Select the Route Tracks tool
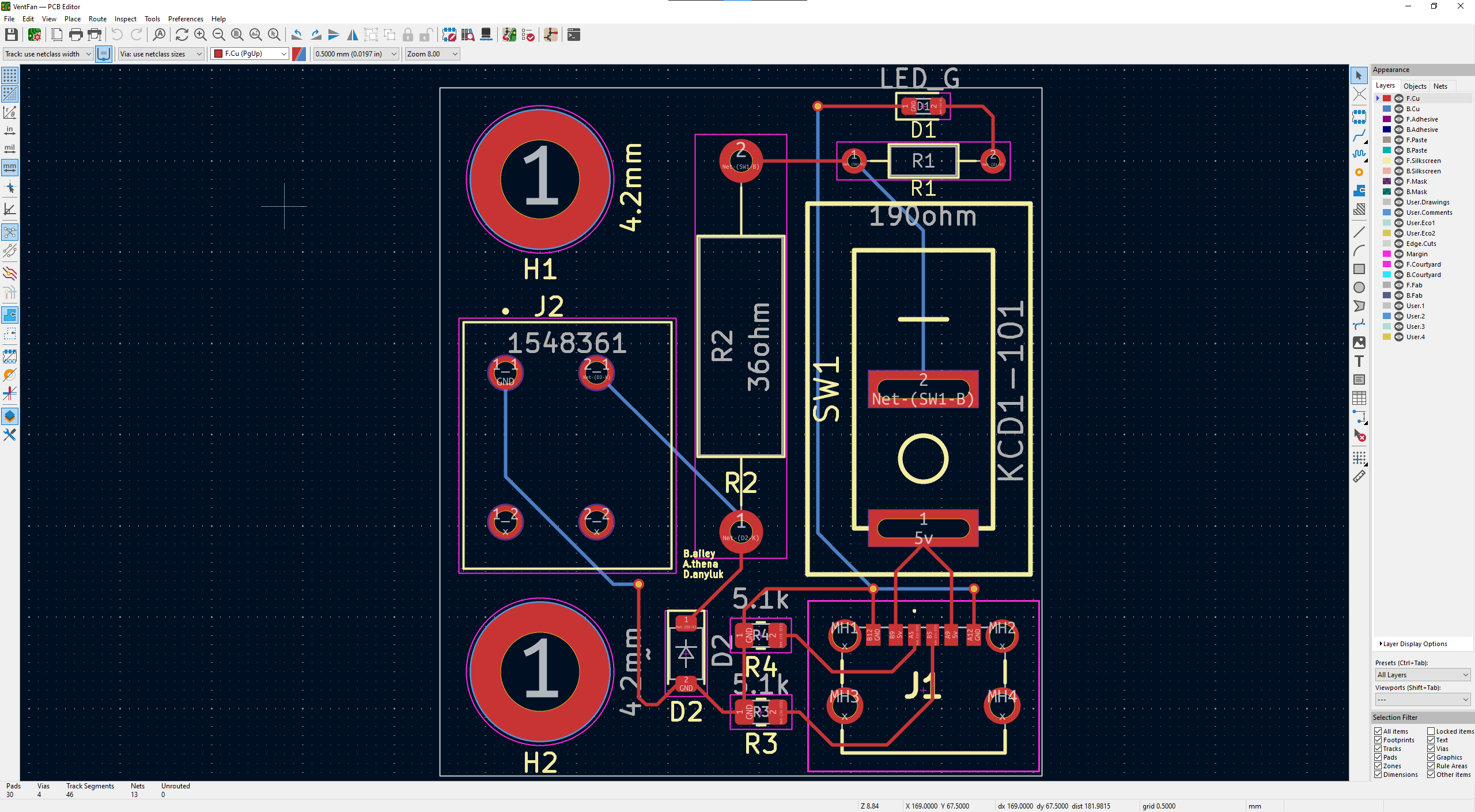The image size is (1475, 812). (x=1360, y=136)
